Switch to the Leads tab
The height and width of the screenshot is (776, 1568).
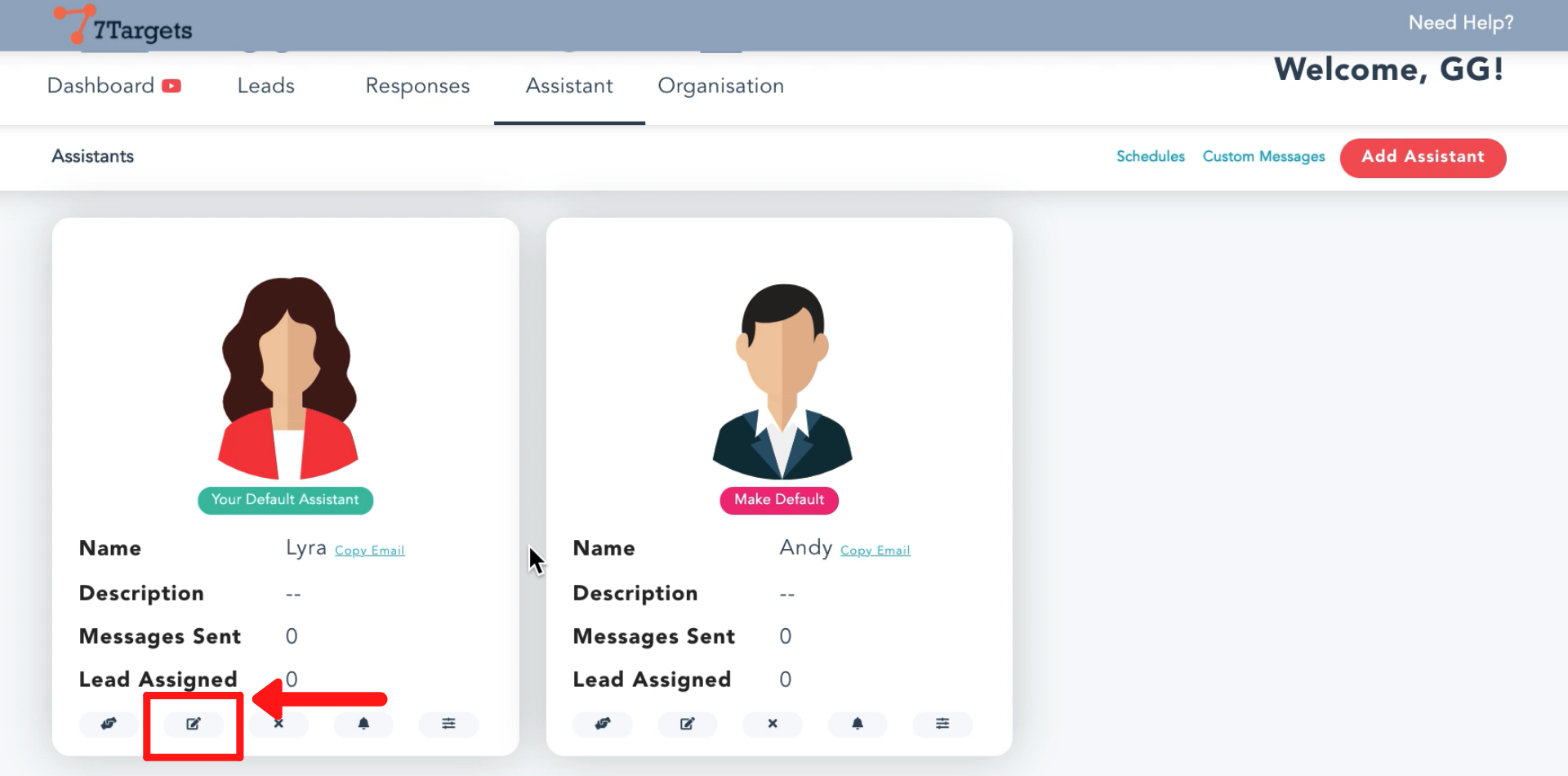click(265, 86)
